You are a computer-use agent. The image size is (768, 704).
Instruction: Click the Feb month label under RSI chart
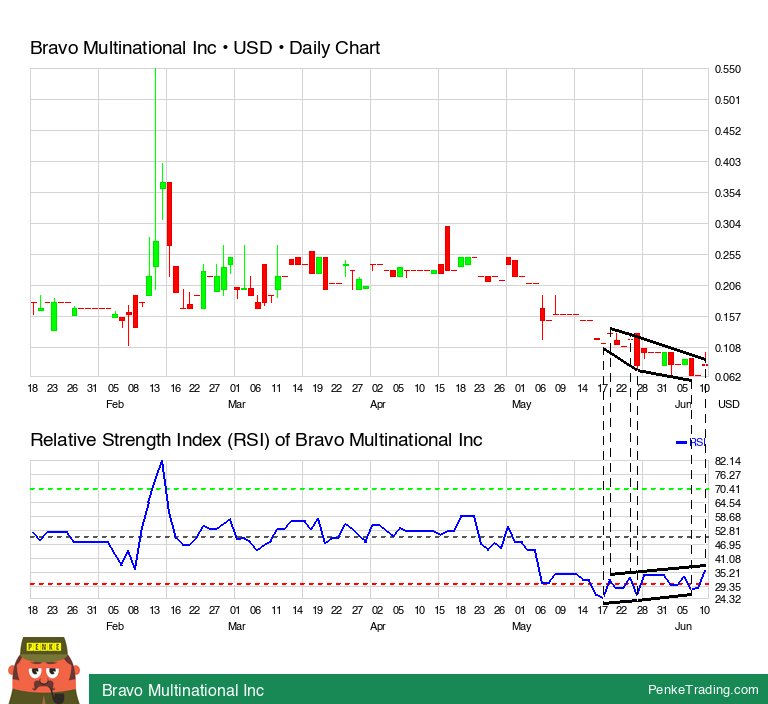(x=115, y=626)
